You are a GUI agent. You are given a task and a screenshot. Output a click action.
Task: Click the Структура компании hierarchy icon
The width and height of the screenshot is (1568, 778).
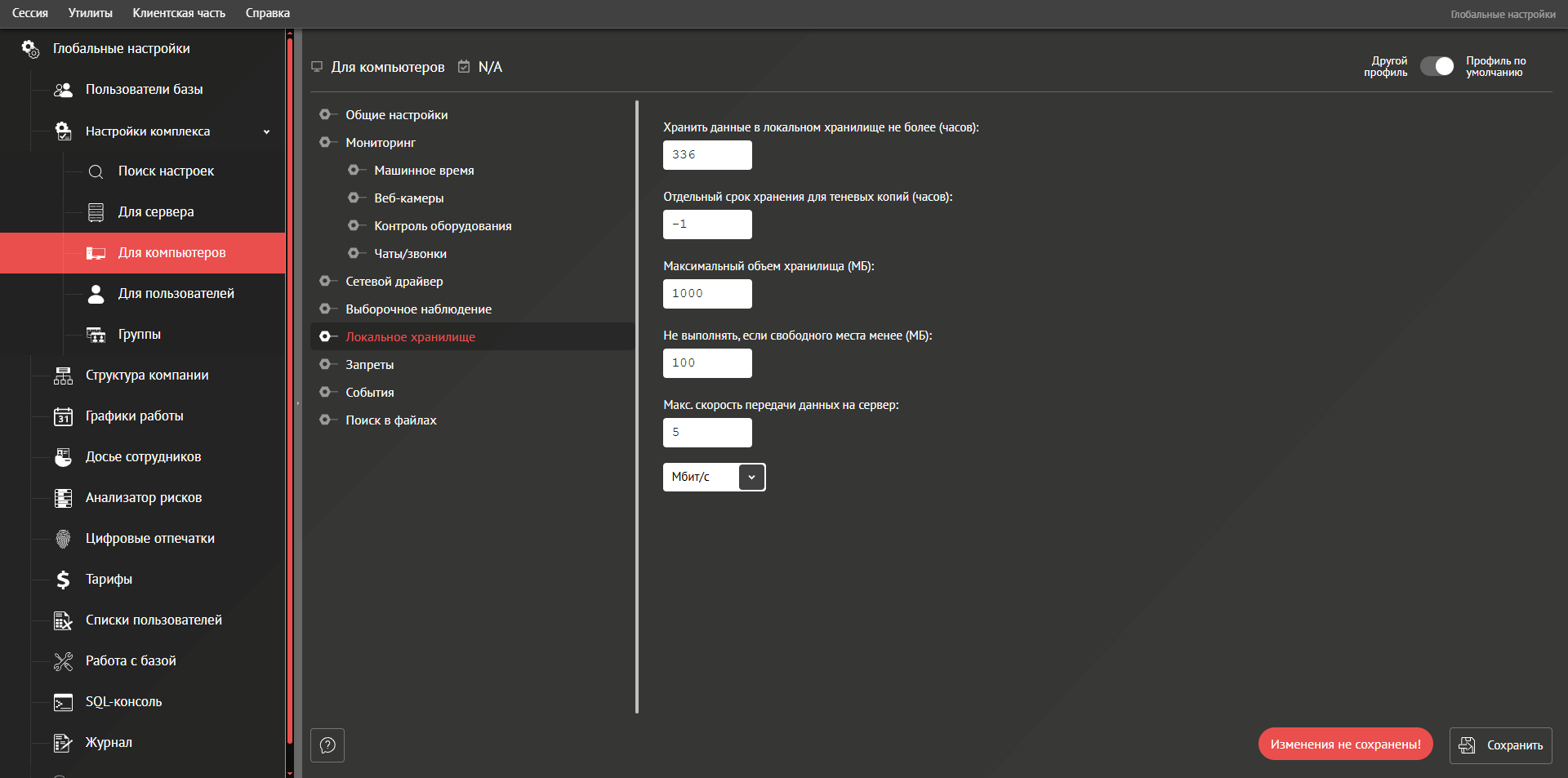tap(63, 376)
